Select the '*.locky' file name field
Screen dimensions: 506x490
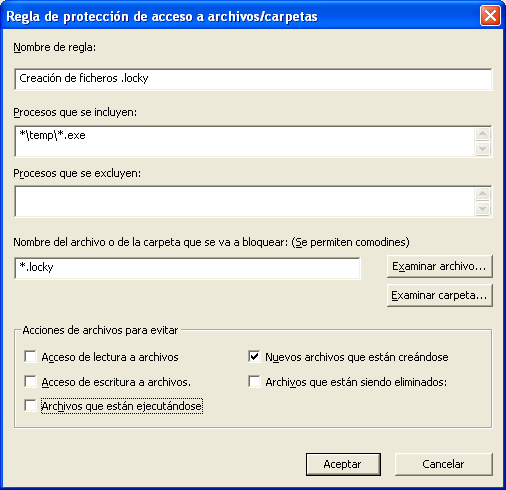(x=187, y=268)
